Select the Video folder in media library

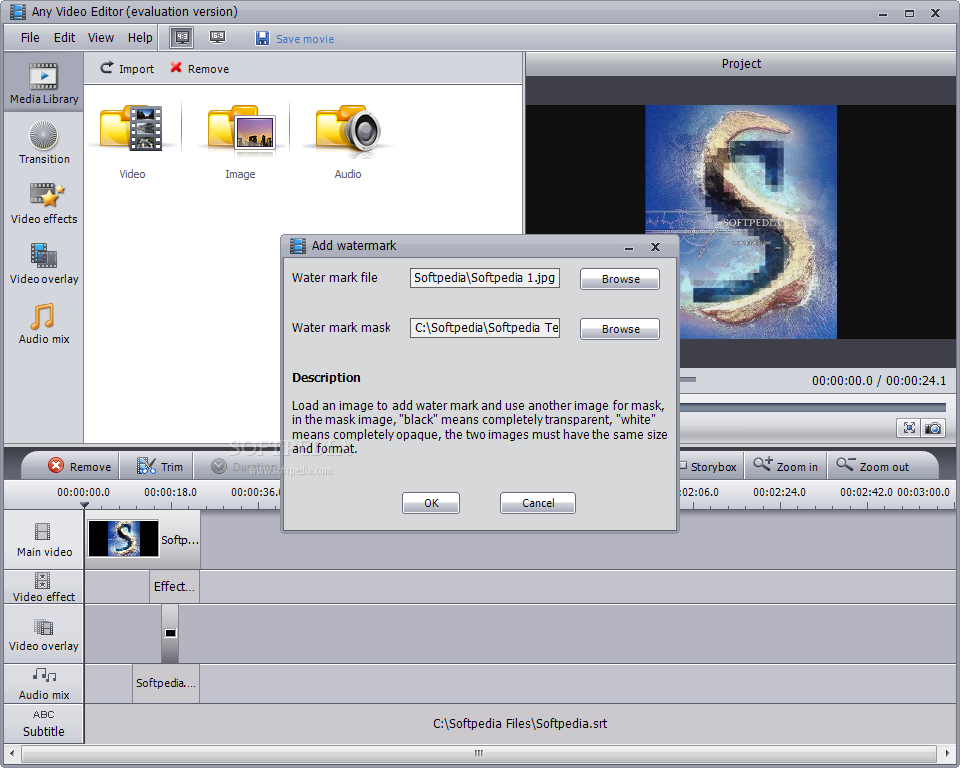(x=132, y=141)
